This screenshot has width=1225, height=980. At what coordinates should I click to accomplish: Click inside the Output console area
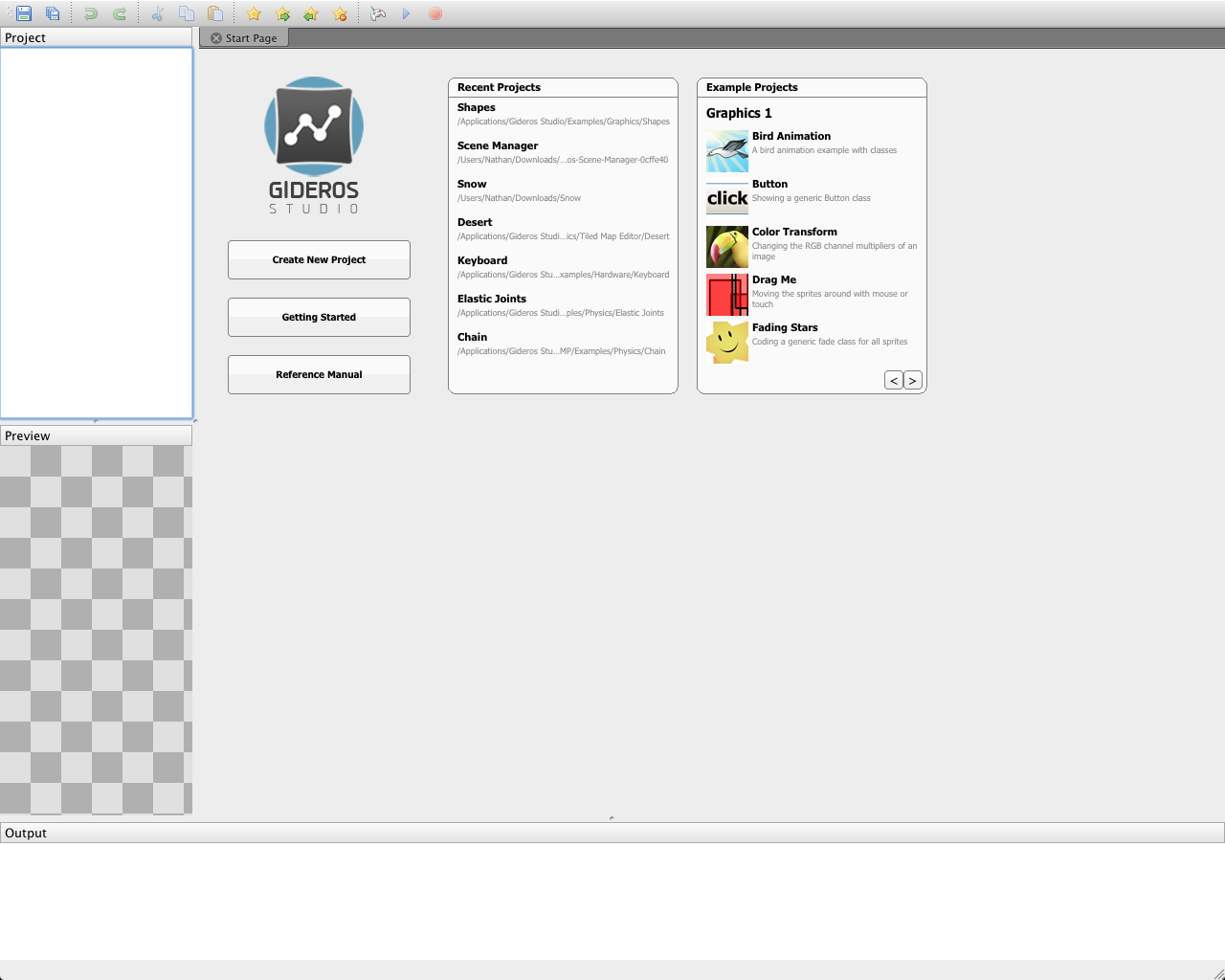612,901
